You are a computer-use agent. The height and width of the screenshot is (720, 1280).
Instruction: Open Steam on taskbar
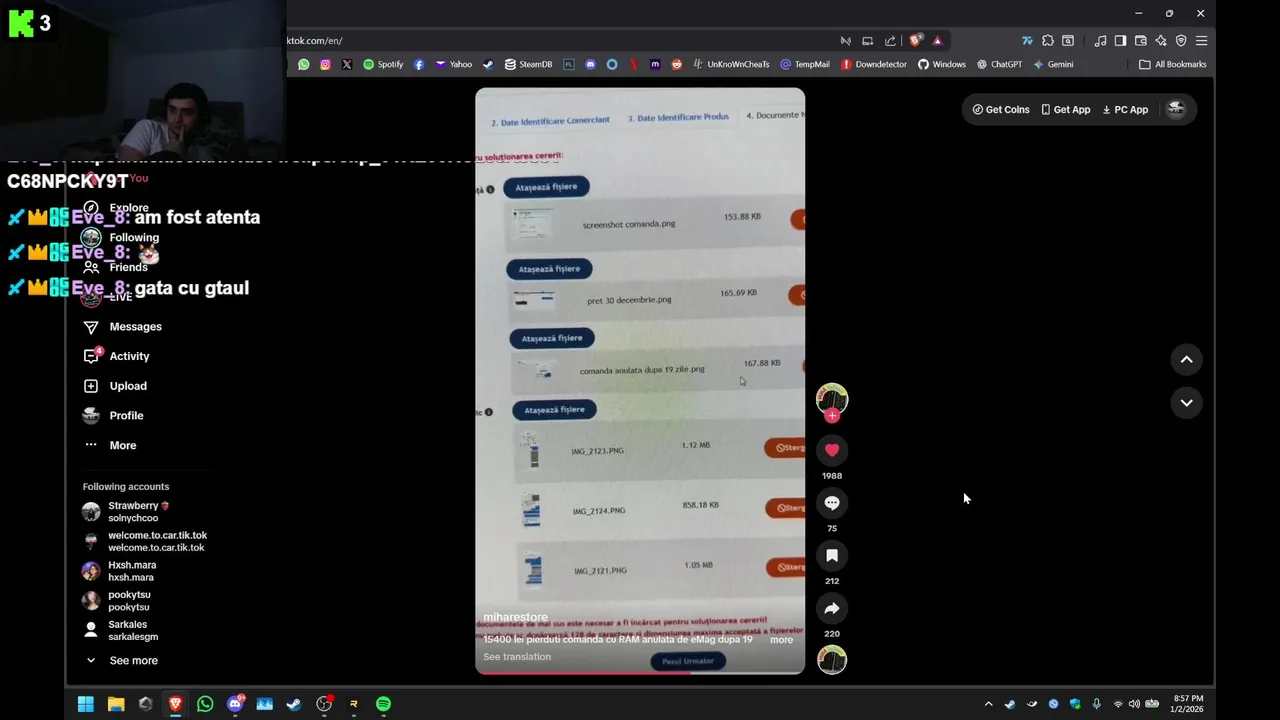click(x=294, y=704)
